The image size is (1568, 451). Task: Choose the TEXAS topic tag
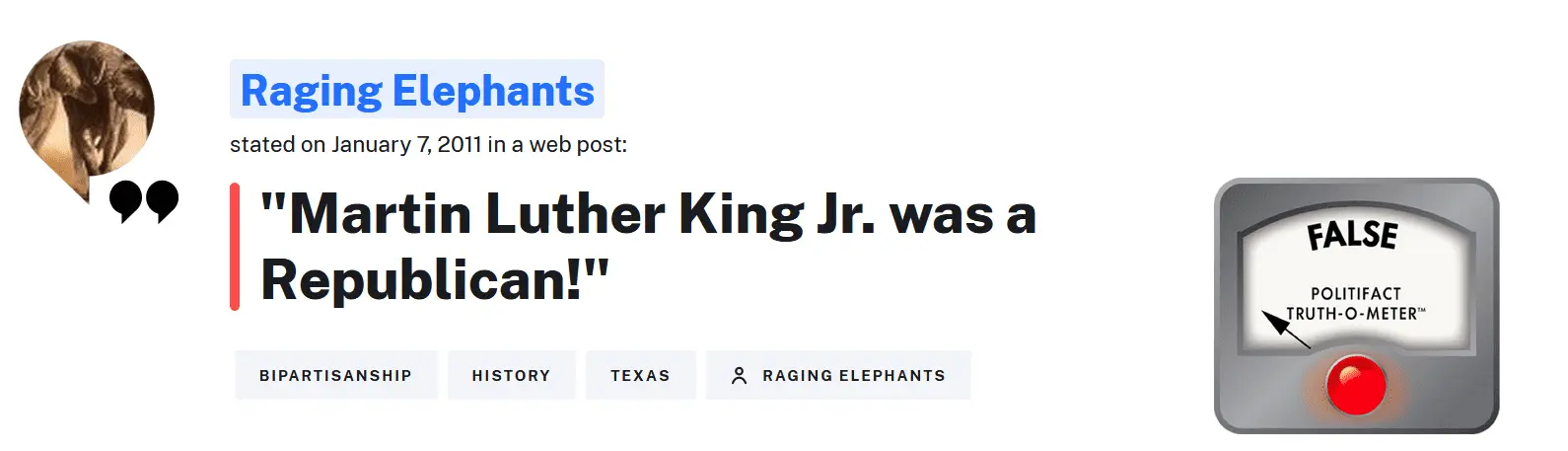pos(640,376)
